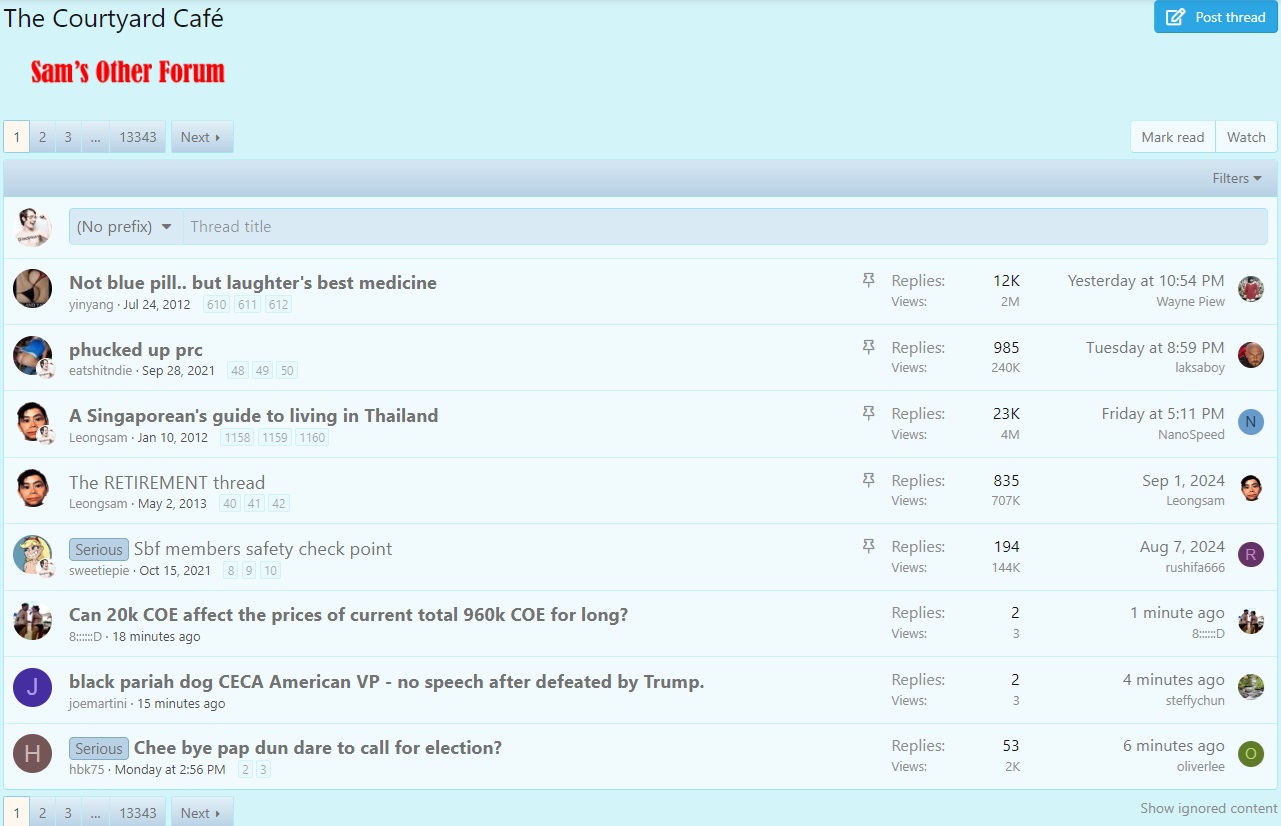1281x826 pixels.
Task: Expand the (No prefix) selector
Action: point(125,227)
